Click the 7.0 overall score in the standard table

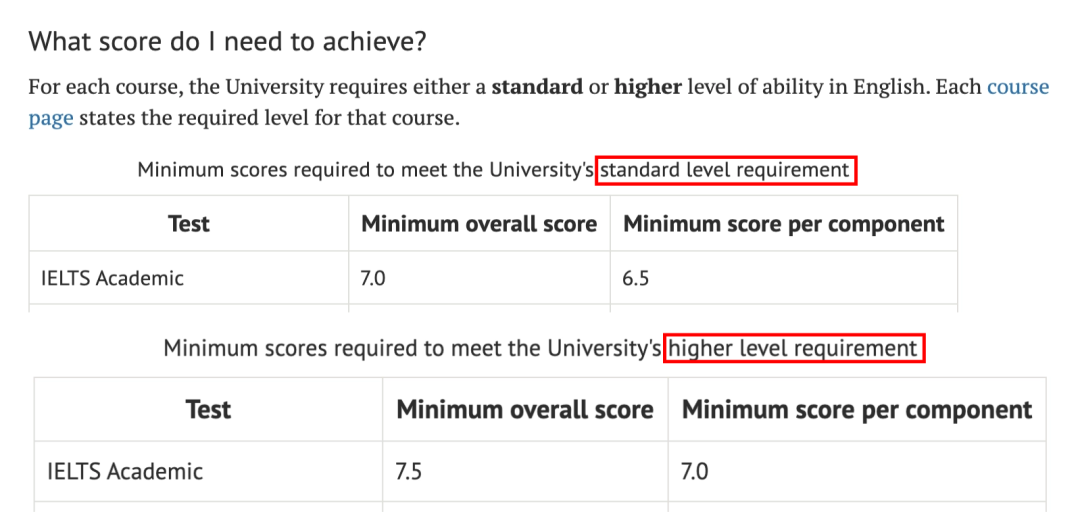click(x=373, y=278)
